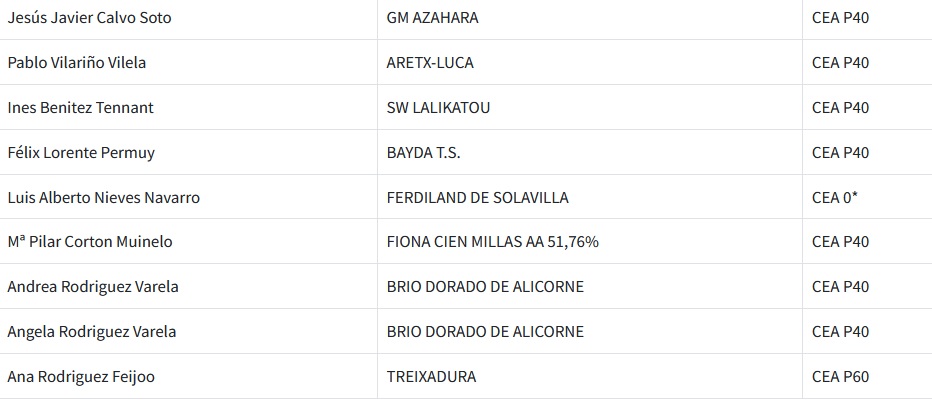The image size is (932, 400).
Task: Click Ana Rodriguez Feijoo in the last row
Action: 81,377
